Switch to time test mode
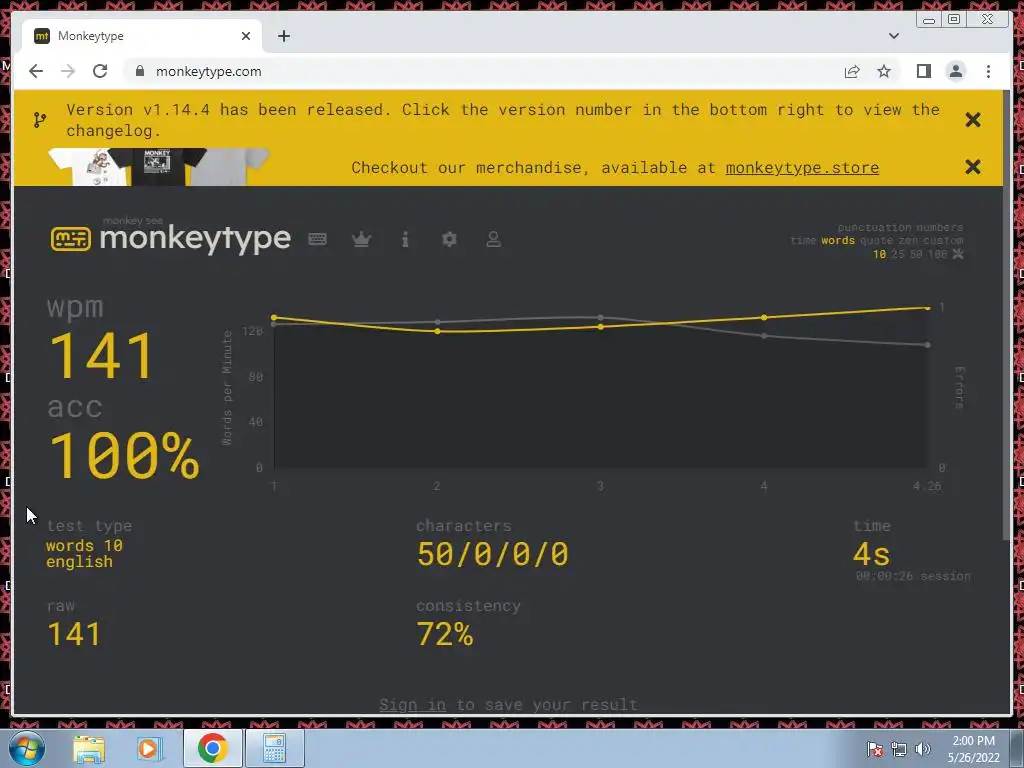 (x=803, y=240)
